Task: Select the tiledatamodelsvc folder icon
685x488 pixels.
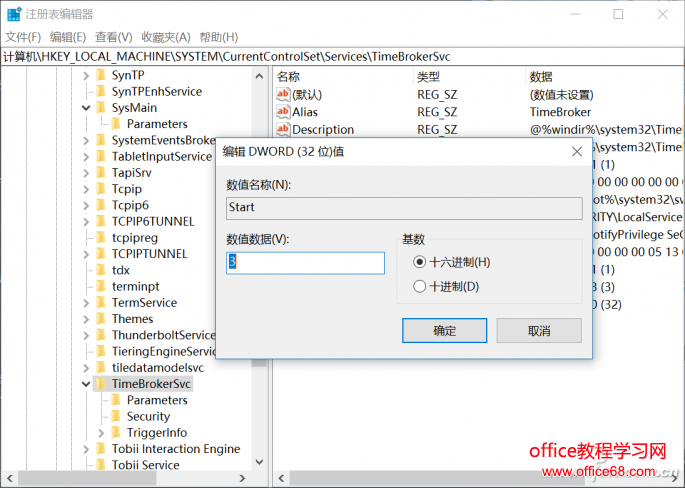Action: (101, 367)
